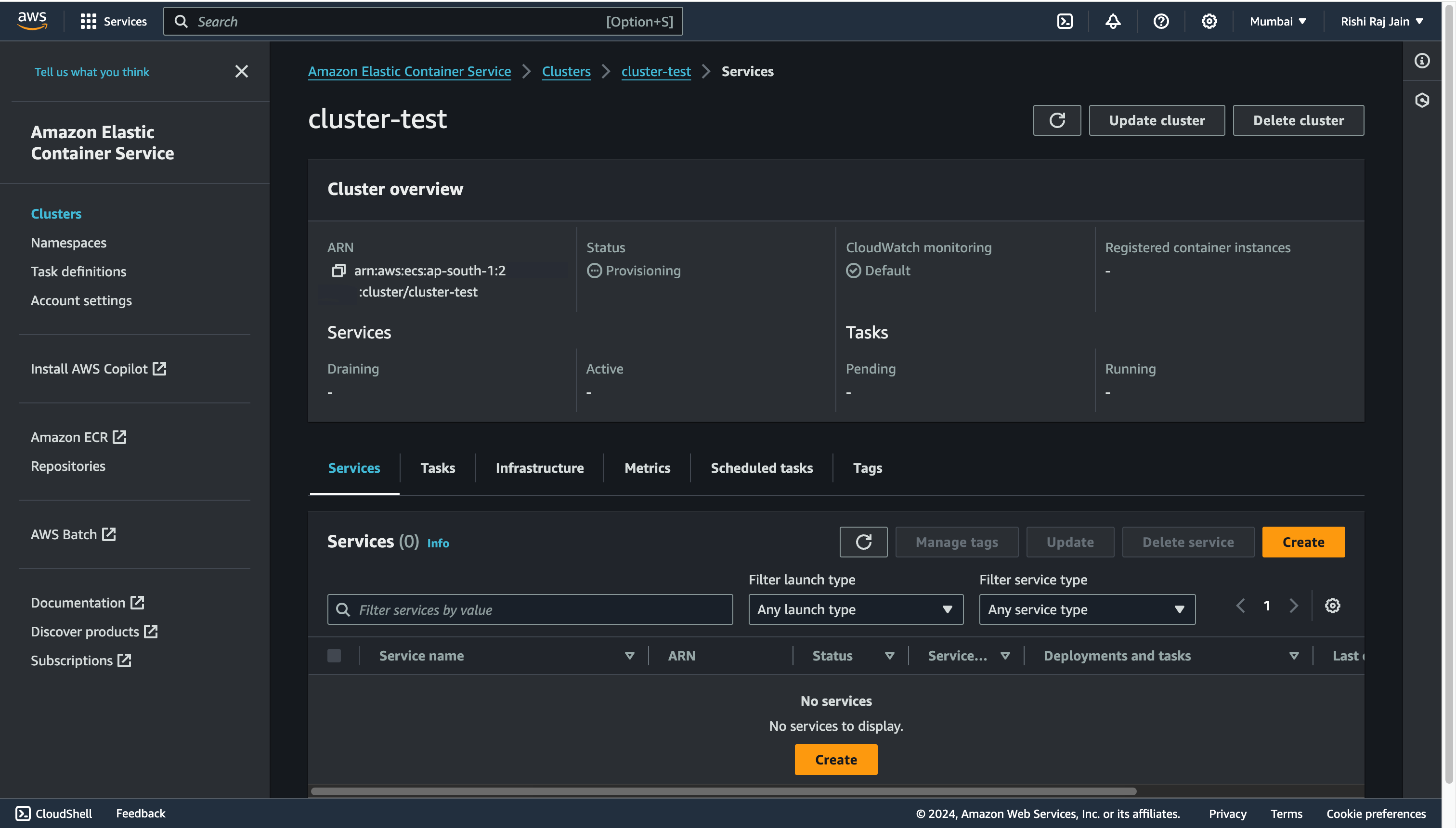The image size is (1456, 828).
Task: Open Clusters in the sidebar
Action: 56,214
